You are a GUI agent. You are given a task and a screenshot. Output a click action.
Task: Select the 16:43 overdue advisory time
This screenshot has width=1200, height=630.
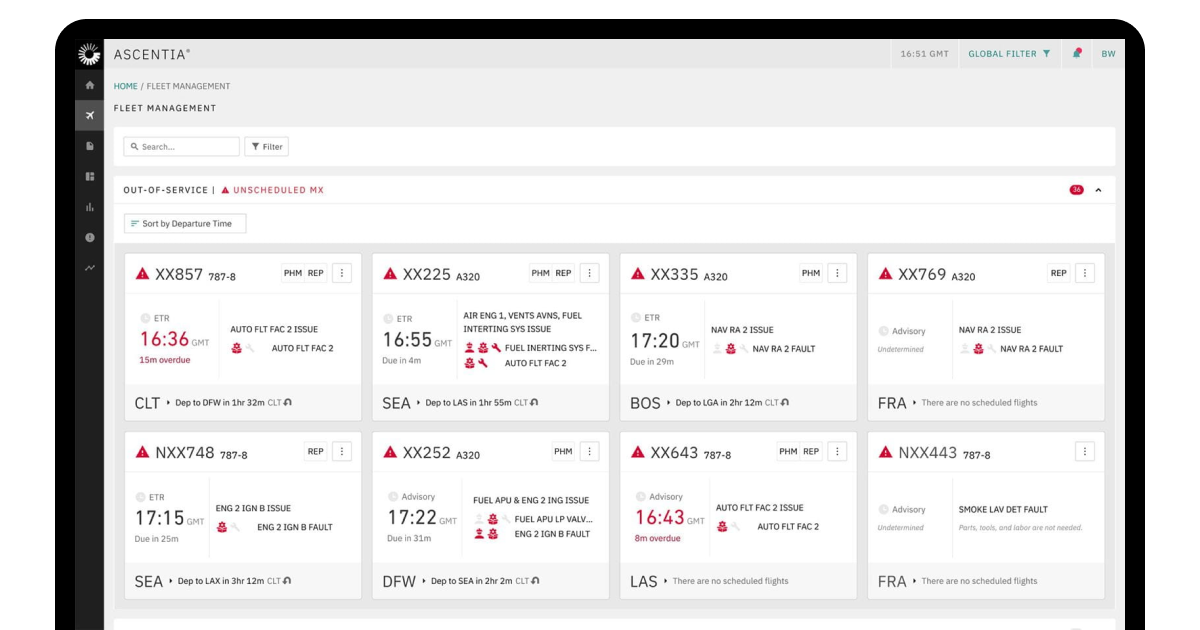660,517
